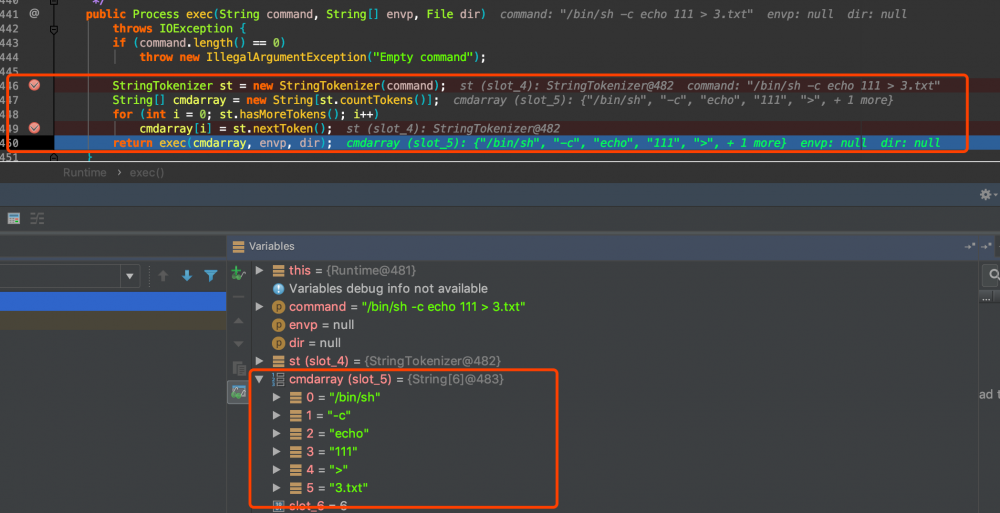1000x513 pixels.
Task: Expand array element 1 = "-c"
Action: click(x=277, y=415)
